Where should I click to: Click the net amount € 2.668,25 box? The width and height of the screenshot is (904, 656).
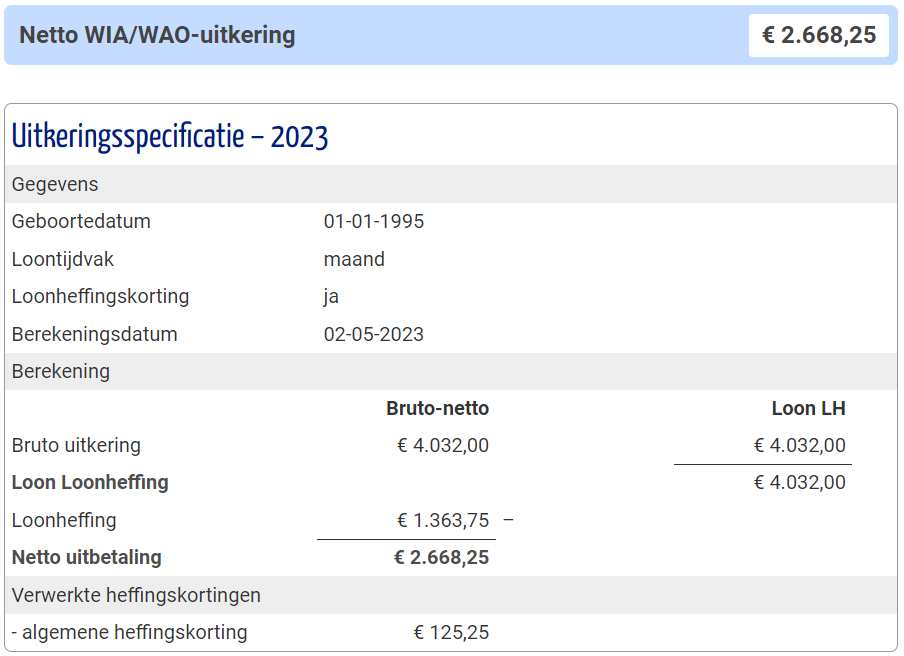tap(818, 35)
